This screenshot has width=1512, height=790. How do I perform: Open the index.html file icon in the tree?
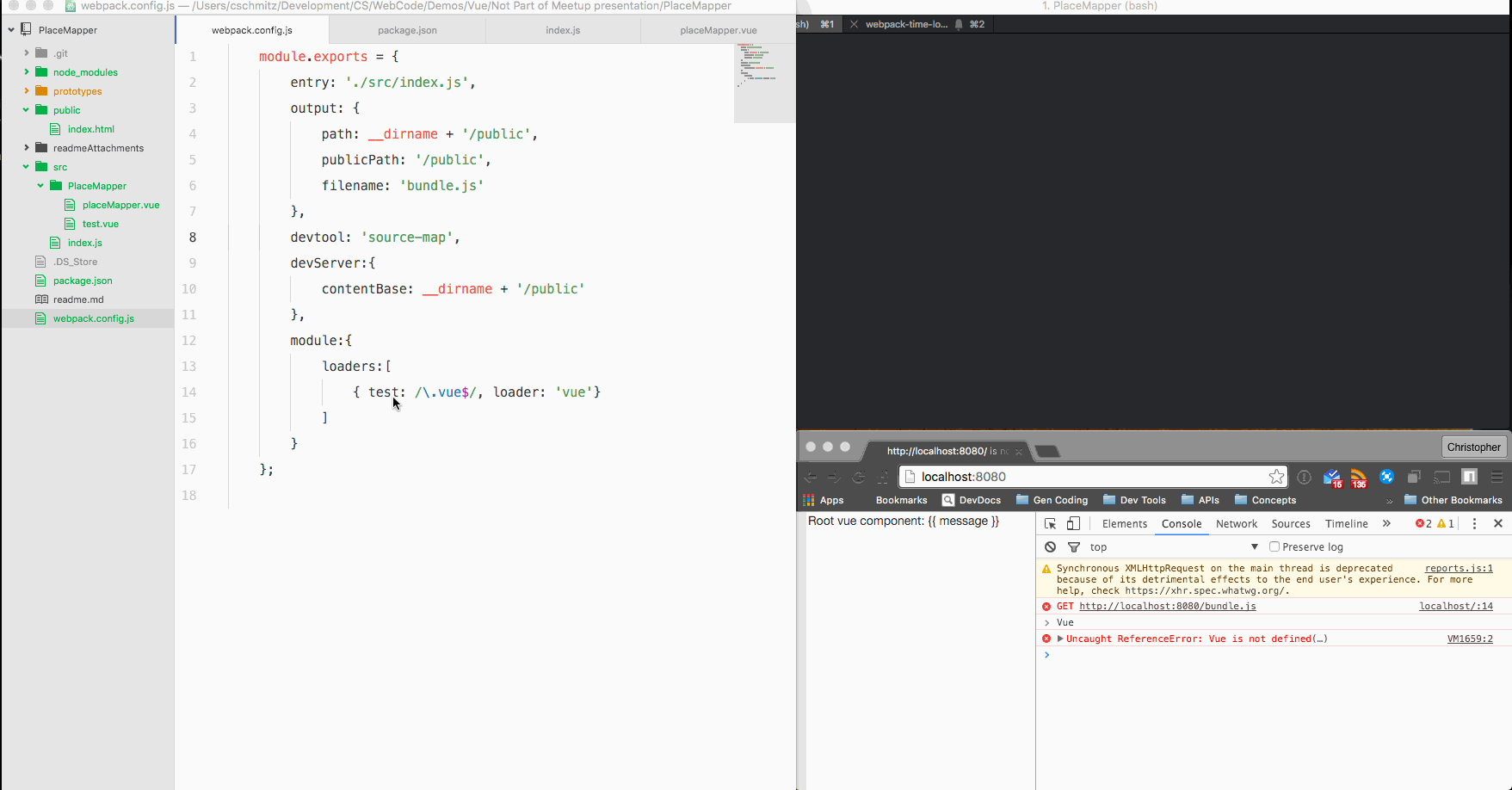(x=55, y=129)
